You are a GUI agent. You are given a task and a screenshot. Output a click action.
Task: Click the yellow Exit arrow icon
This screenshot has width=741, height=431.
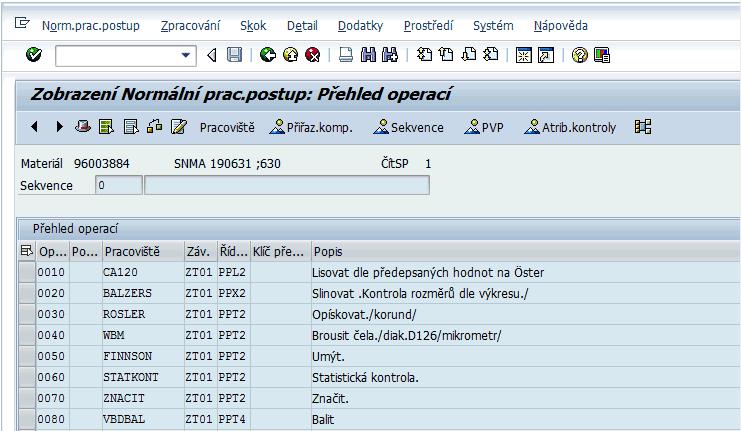tap(290, 55)
